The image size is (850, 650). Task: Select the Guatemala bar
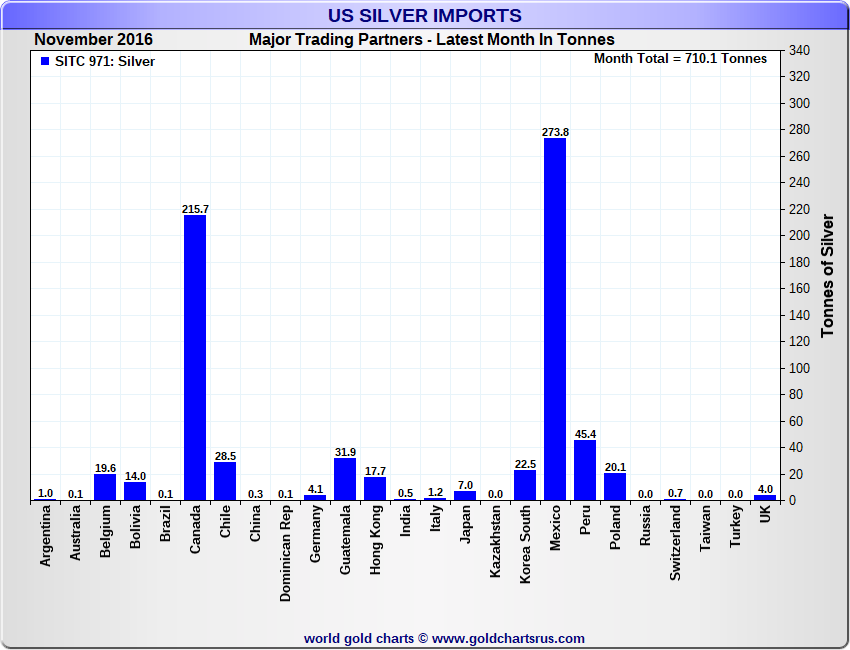coord(345,479)
